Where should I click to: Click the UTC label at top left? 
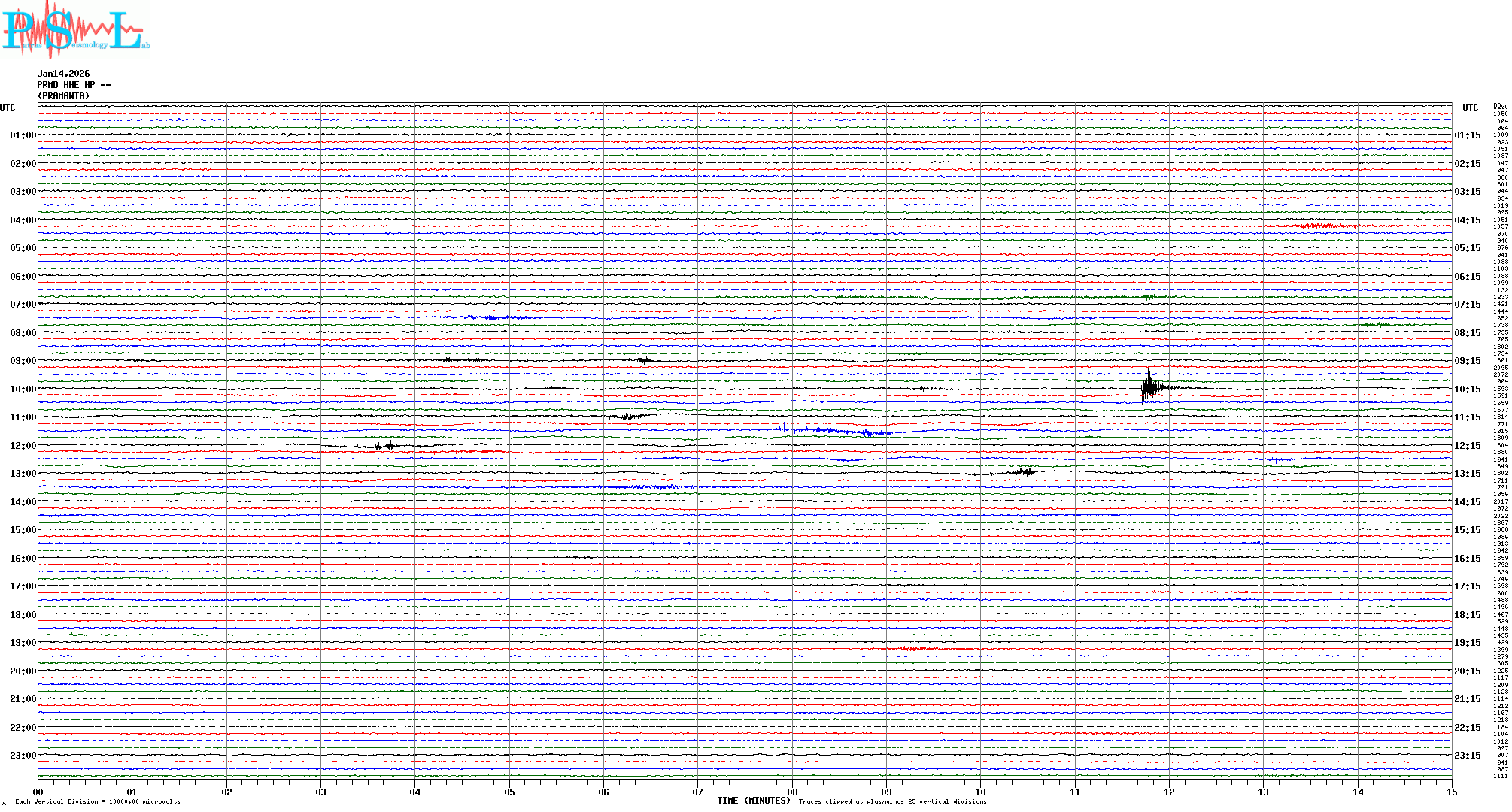point(8,108)
